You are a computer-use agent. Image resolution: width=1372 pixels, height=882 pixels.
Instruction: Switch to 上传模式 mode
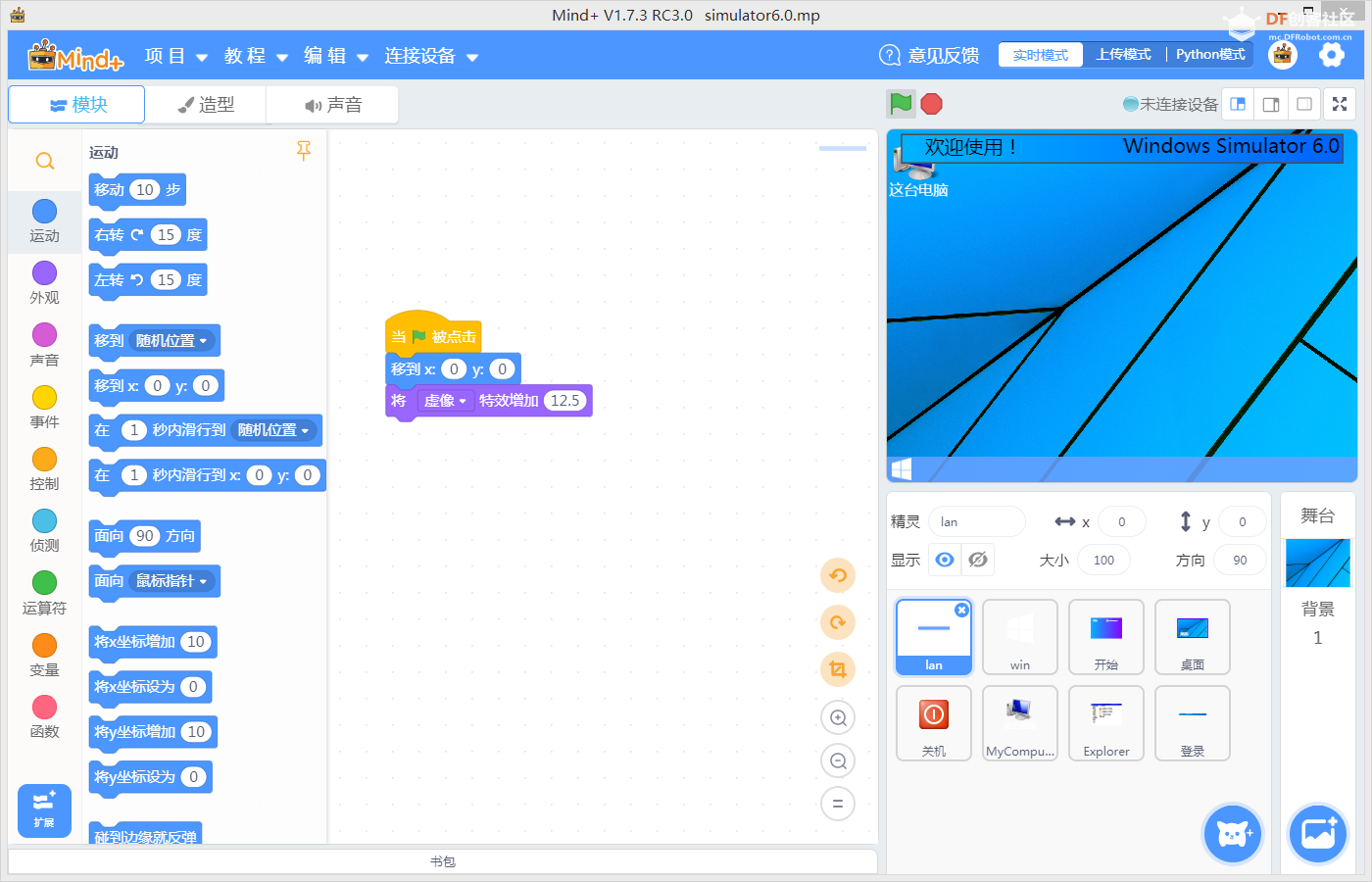[1124, 55]
